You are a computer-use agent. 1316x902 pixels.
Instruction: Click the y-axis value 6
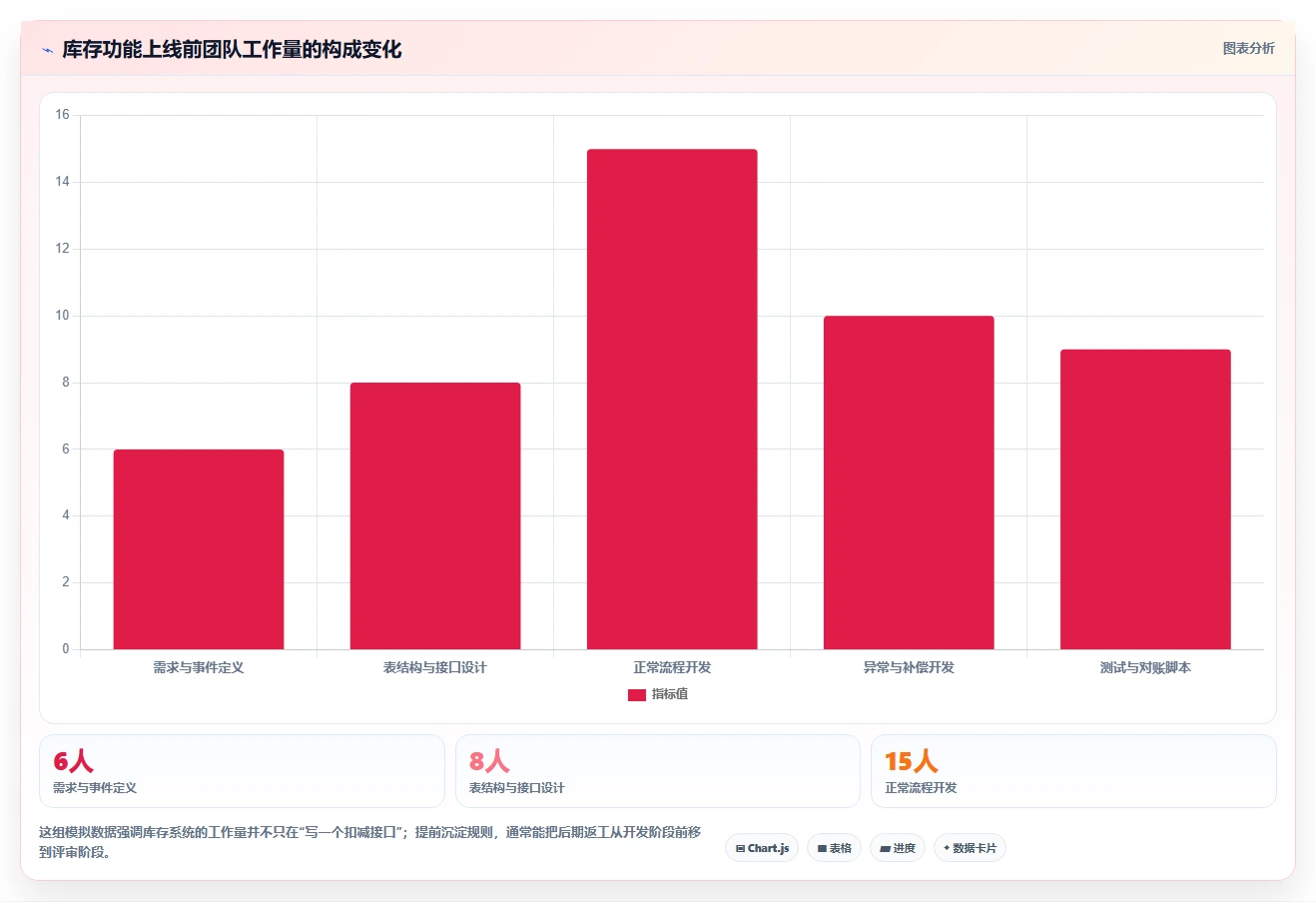pos(66,450)
